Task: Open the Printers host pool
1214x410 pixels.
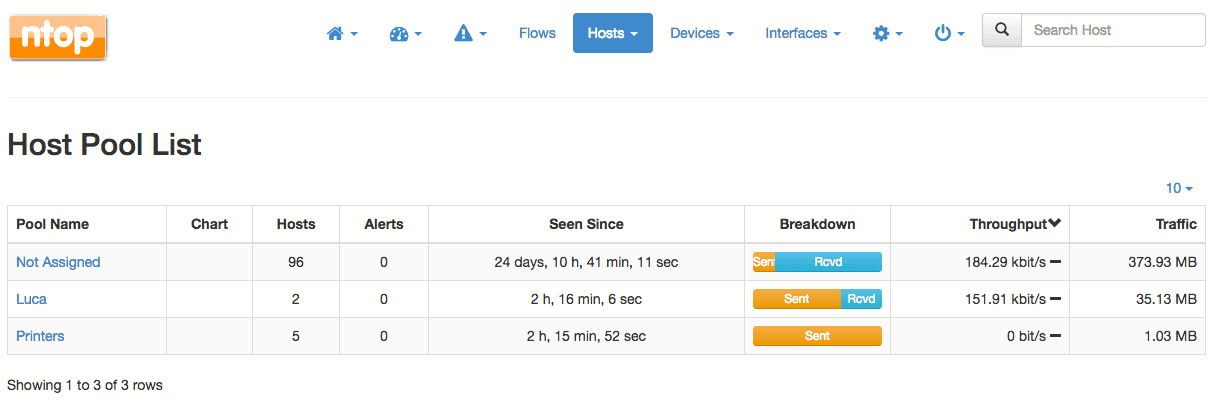Action: coord(40,336)
